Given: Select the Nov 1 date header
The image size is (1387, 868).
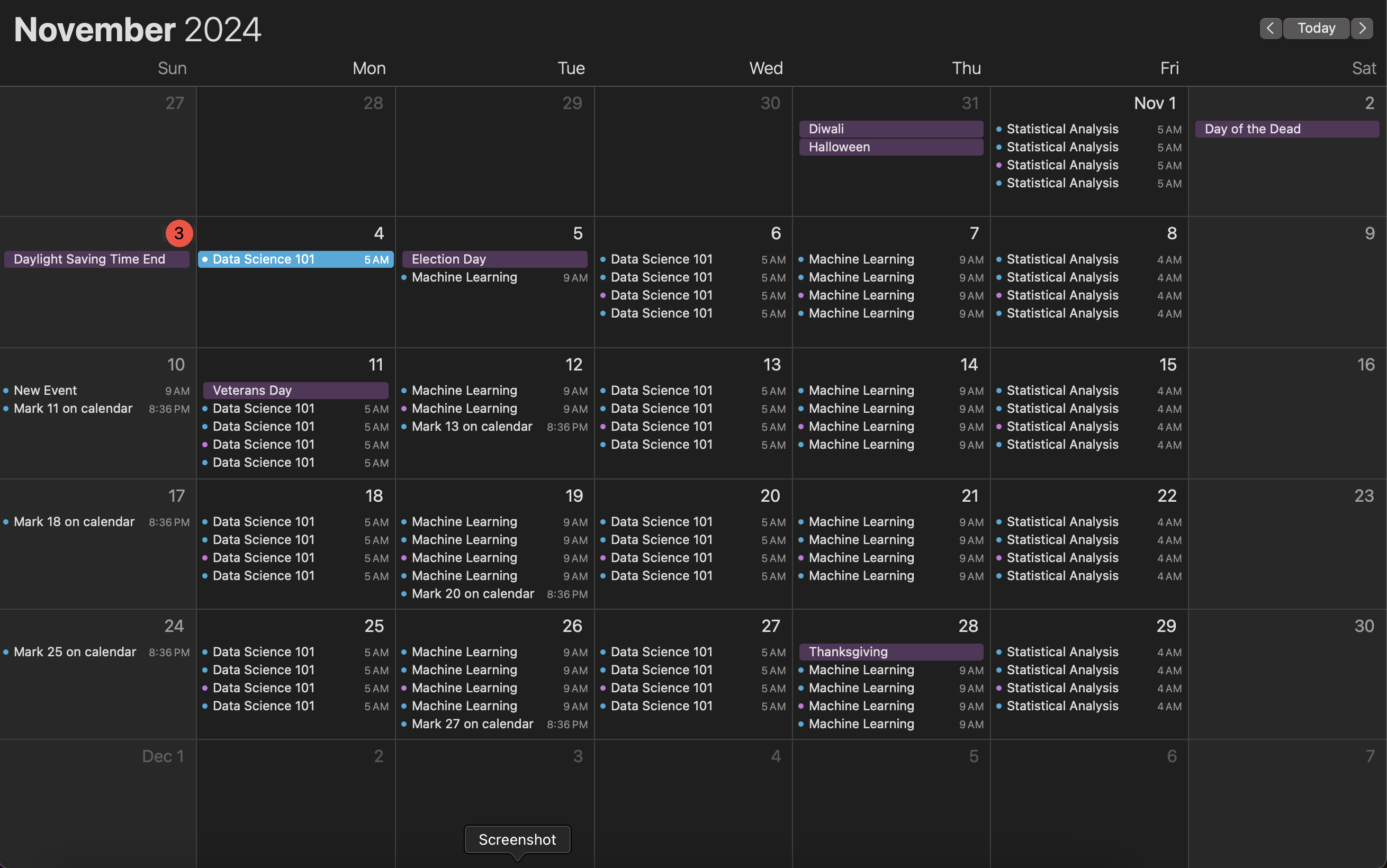Looking at the screenshot, I should (x=1155, y=103).
